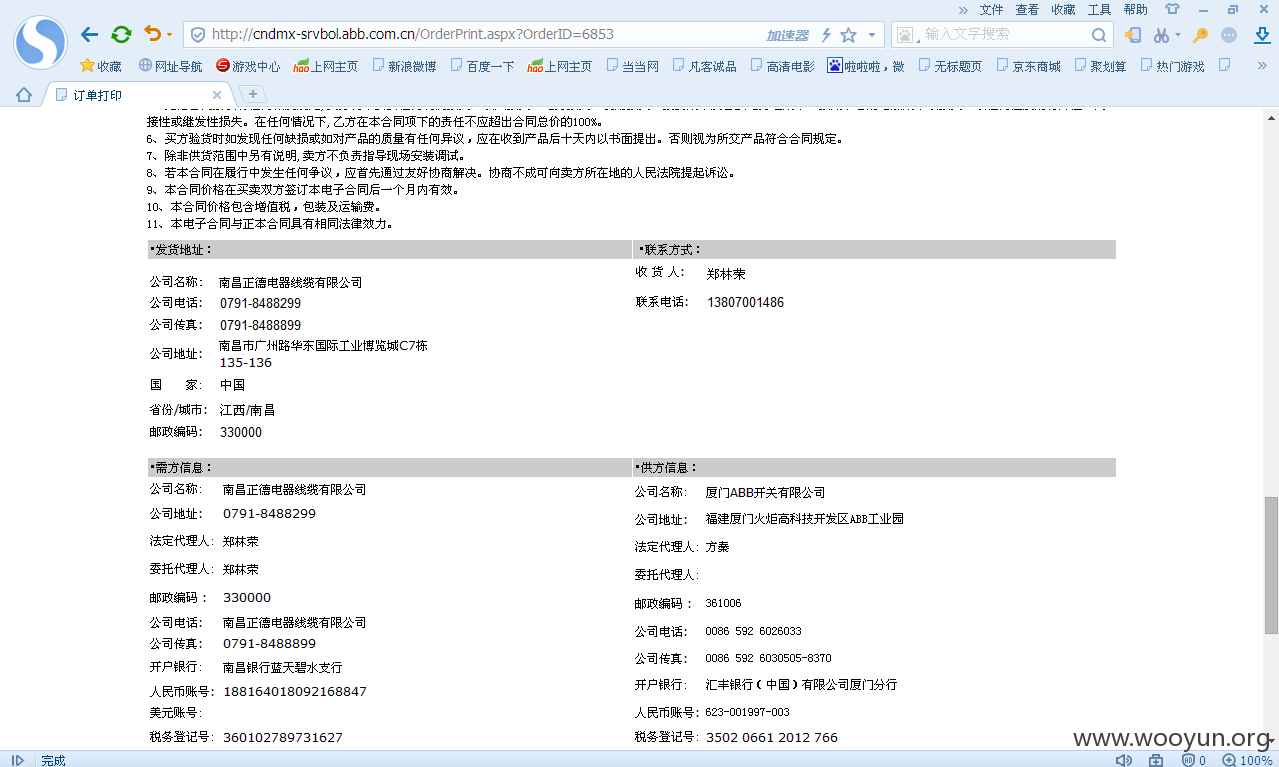This screenshot has width=1279, height=767.
Task: Open the 文件 menu
Action: [x=991, y=10]
